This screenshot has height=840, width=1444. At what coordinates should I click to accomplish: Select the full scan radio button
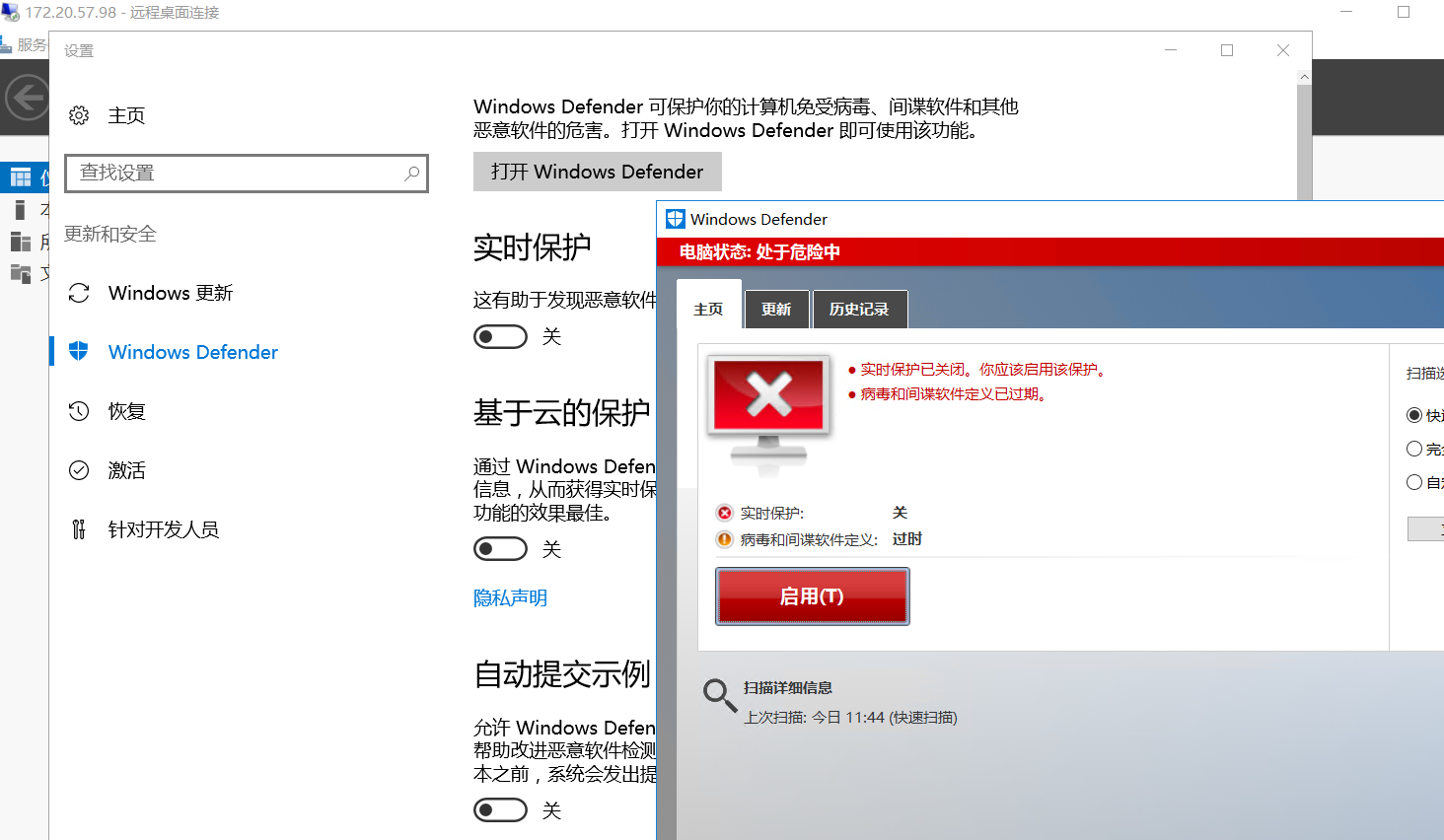tap(1414, 449)
